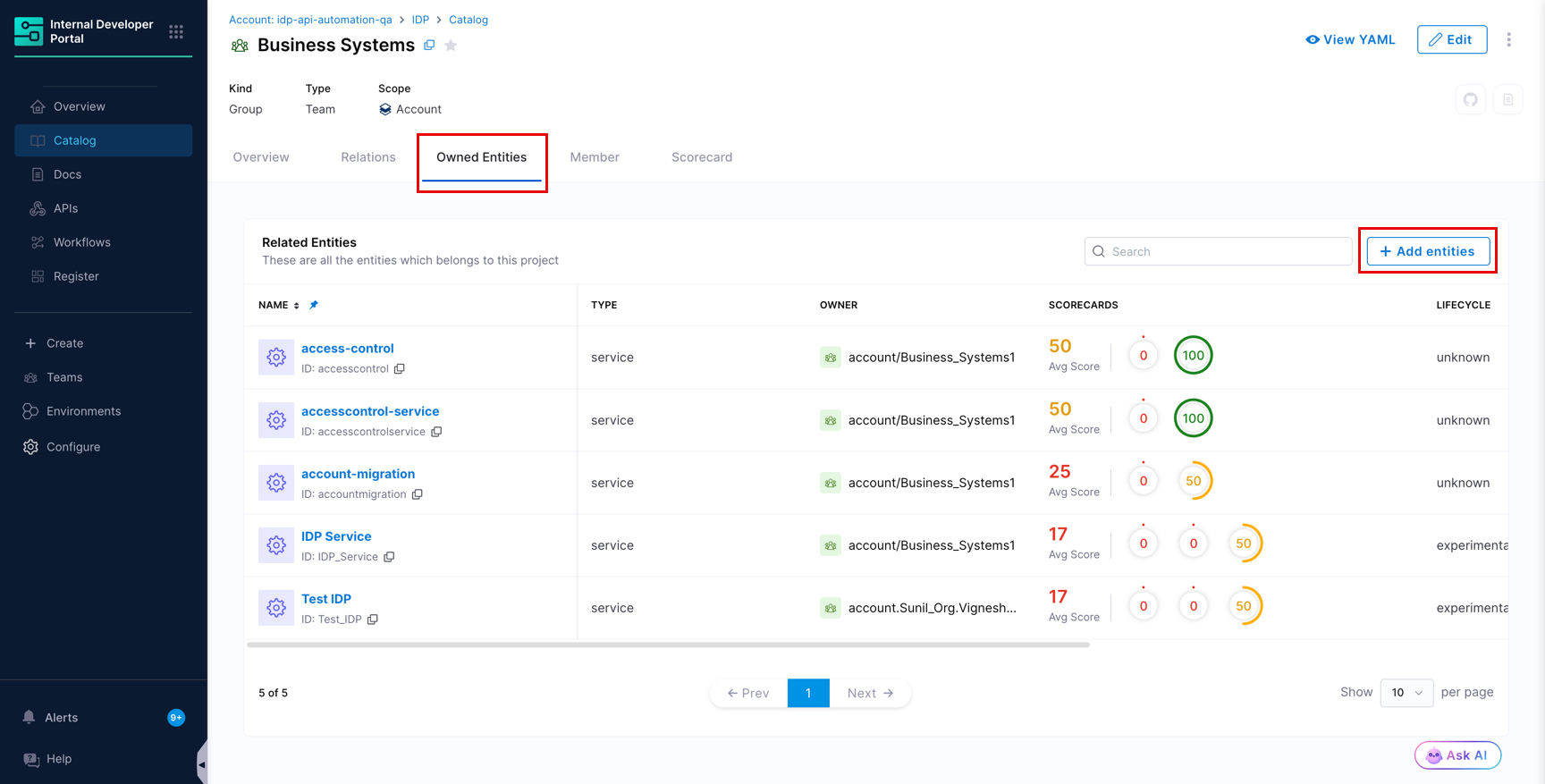Click the group icon beside Business Systems title
The image size is (1545, 784).
click(x=240, y=46)
